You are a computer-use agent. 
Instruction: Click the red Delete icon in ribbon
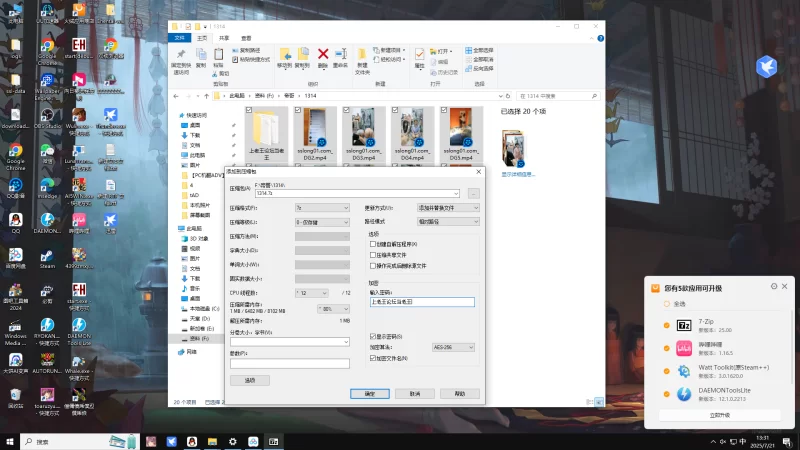point(323,55)
